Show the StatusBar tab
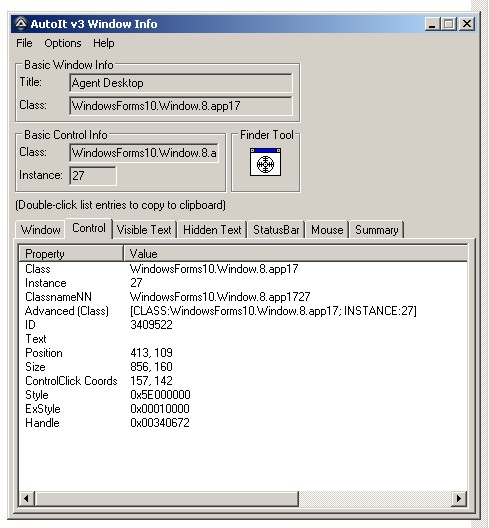This screenshot has height=528, width=490. pyautogui.click(x=276, y=230)
